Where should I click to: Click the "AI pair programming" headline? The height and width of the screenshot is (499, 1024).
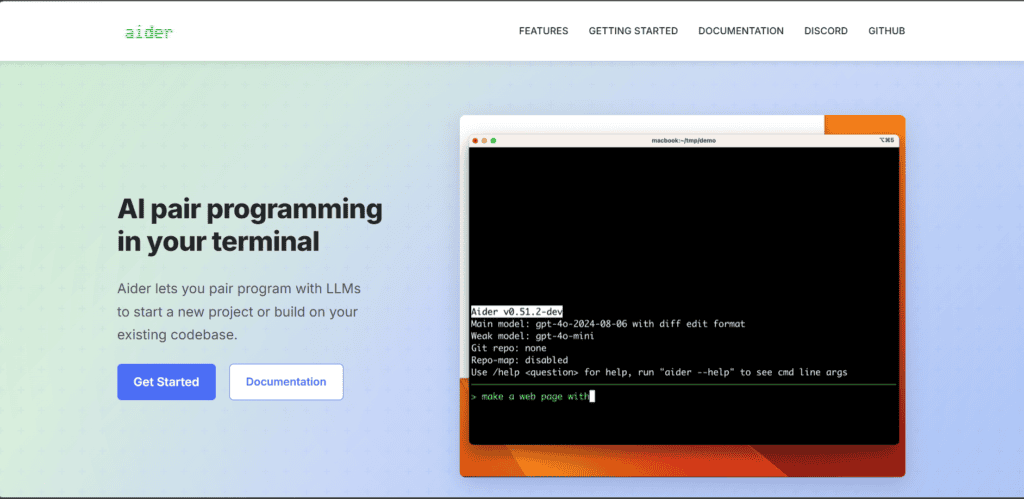tap(250, 210)
